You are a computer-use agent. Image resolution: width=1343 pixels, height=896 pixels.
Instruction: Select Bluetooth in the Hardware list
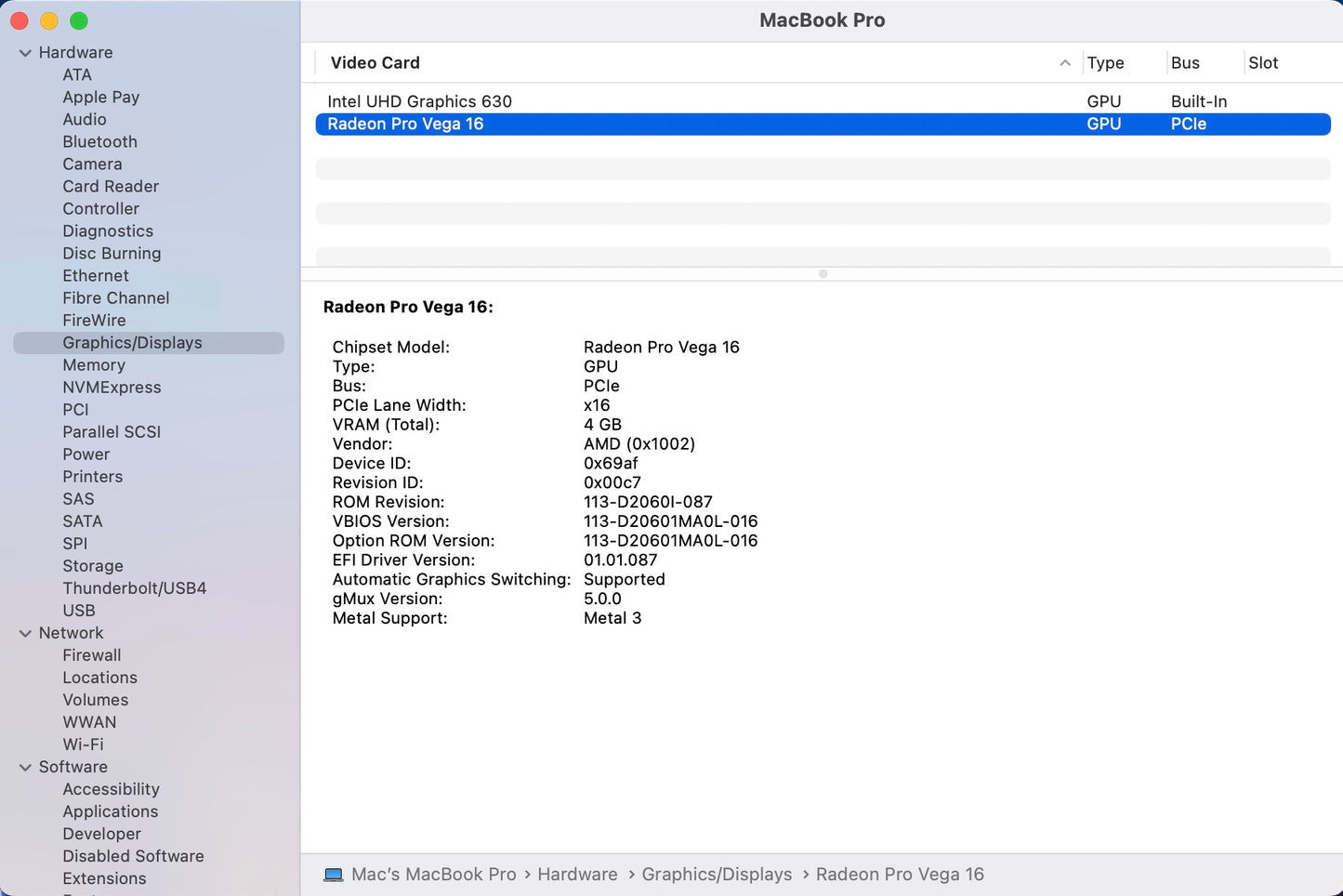pos(99,142)
